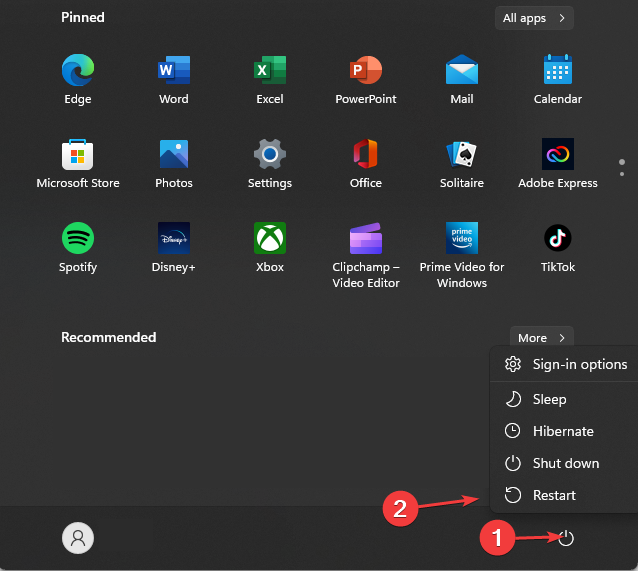The width and height of the screenshot is (638, 571).
Task: Open the Edge browser app
Action: click(x=78, y=79)
